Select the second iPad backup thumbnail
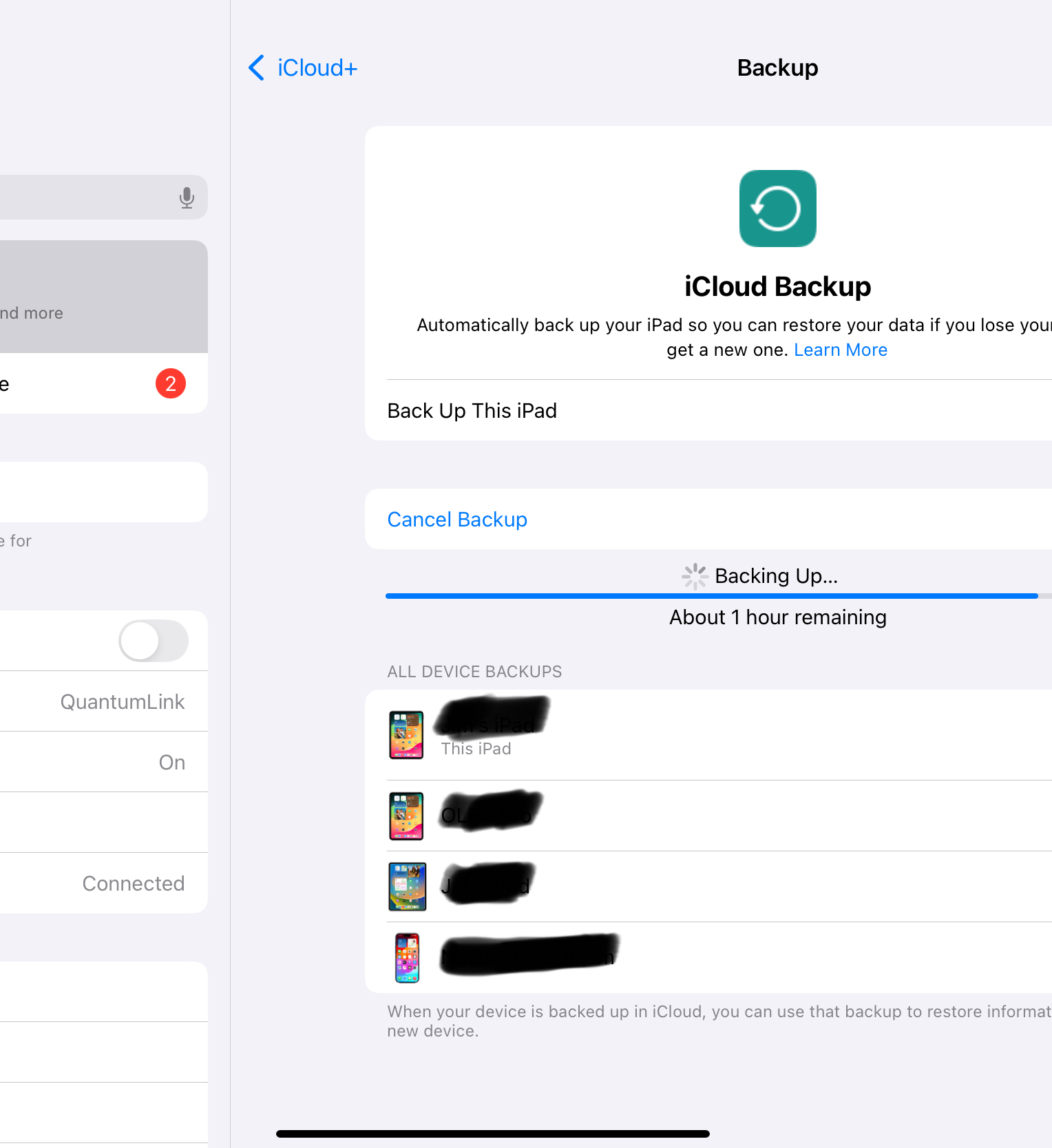The image size is (1052, 1148). 406,816
